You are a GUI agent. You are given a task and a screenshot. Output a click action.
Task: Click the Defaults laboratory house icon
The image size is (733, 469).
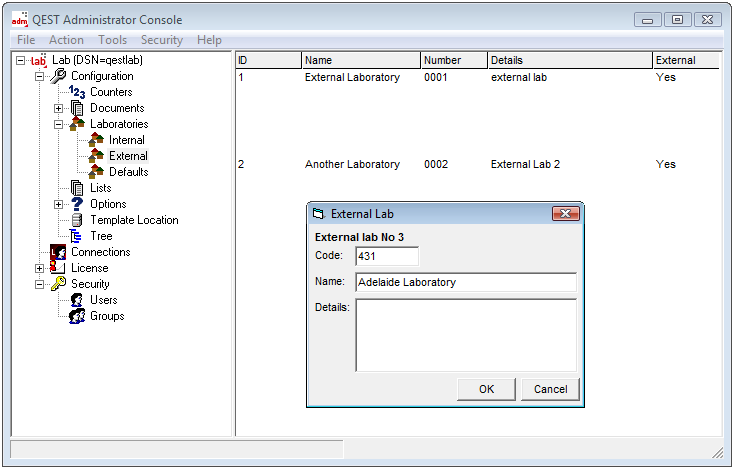(x=96, y=172)
